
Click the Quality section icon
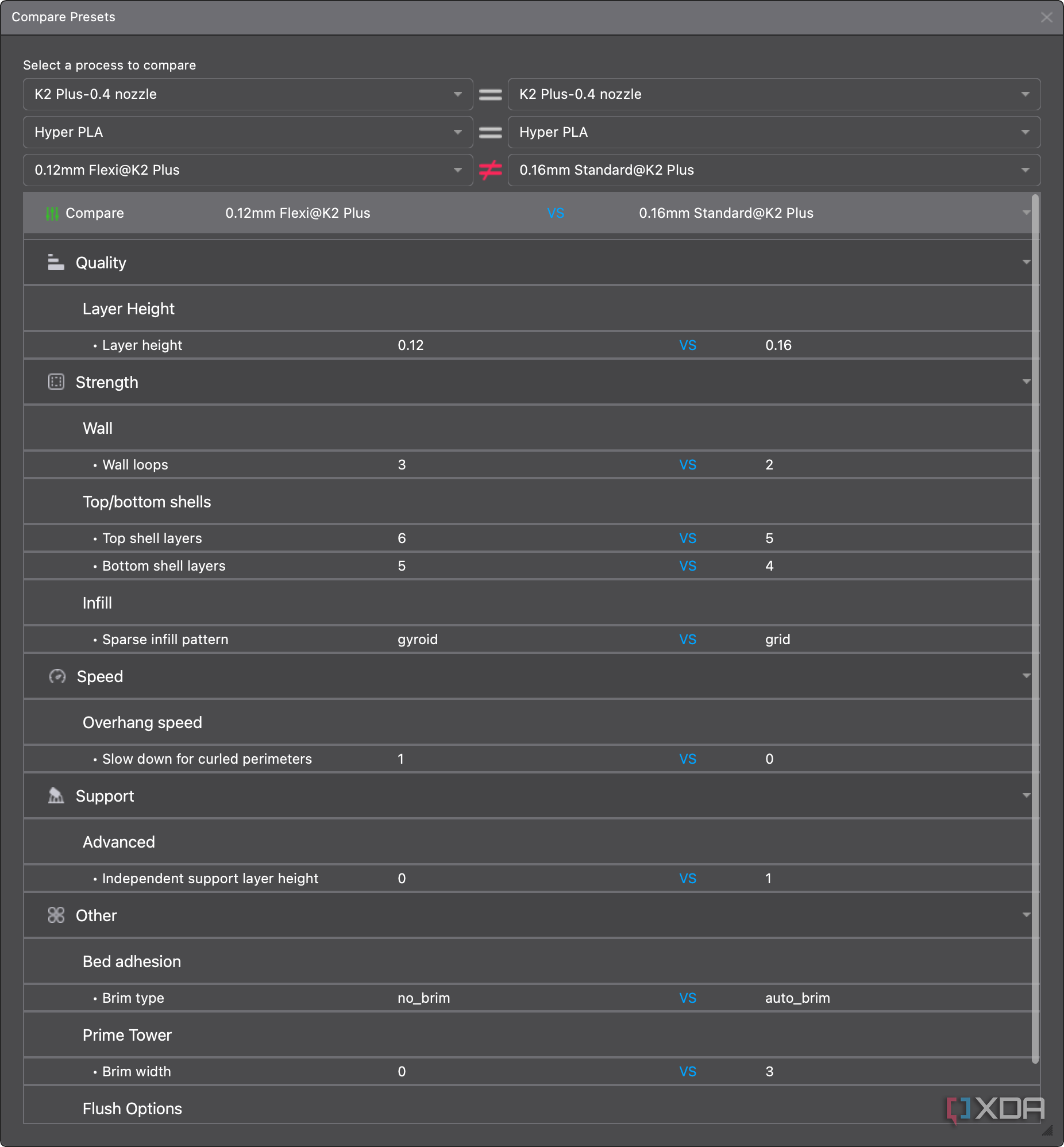pyautogui.click(x=56, y=263)
